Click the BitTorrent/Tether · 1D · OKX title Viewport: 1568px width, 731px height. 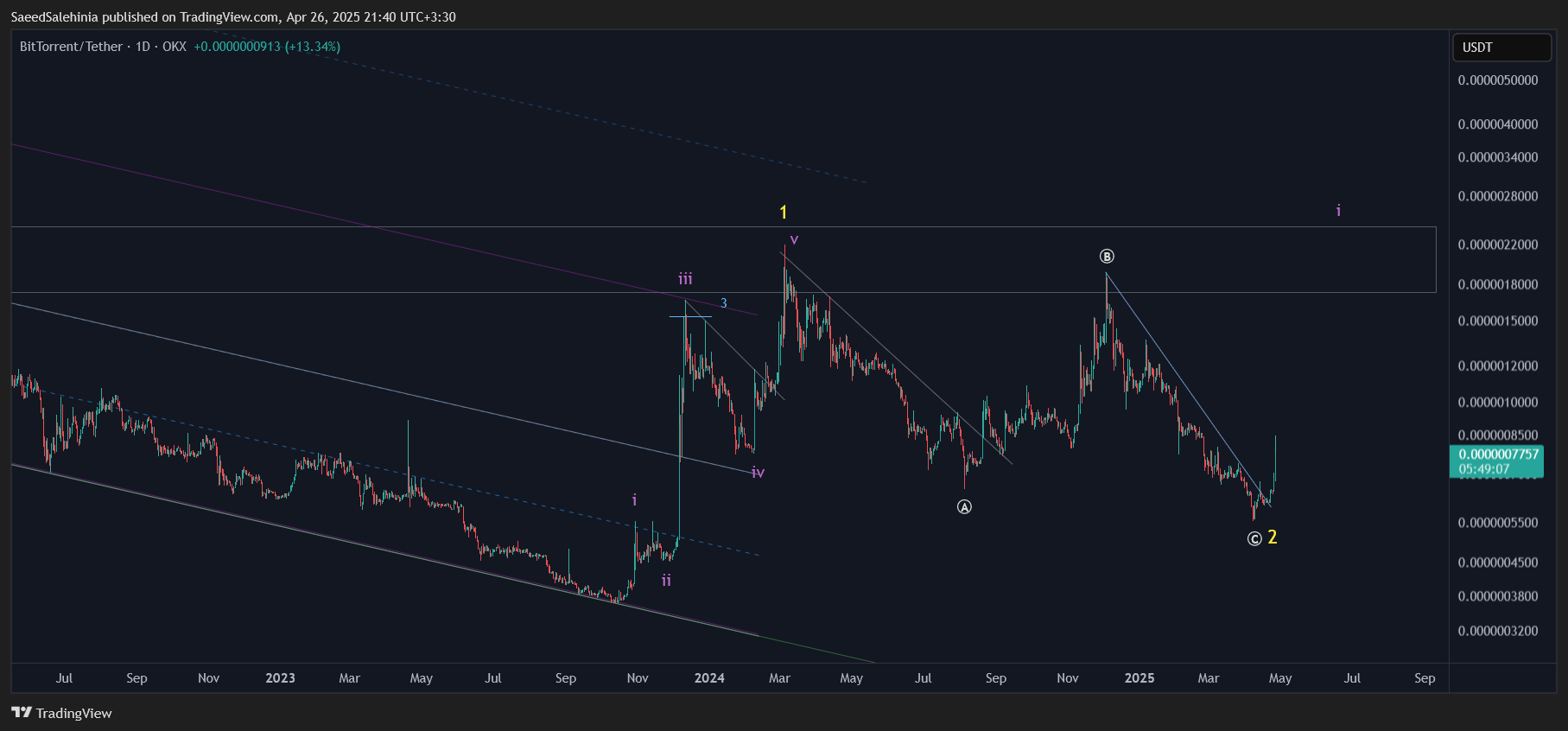[x=103, y=47]
